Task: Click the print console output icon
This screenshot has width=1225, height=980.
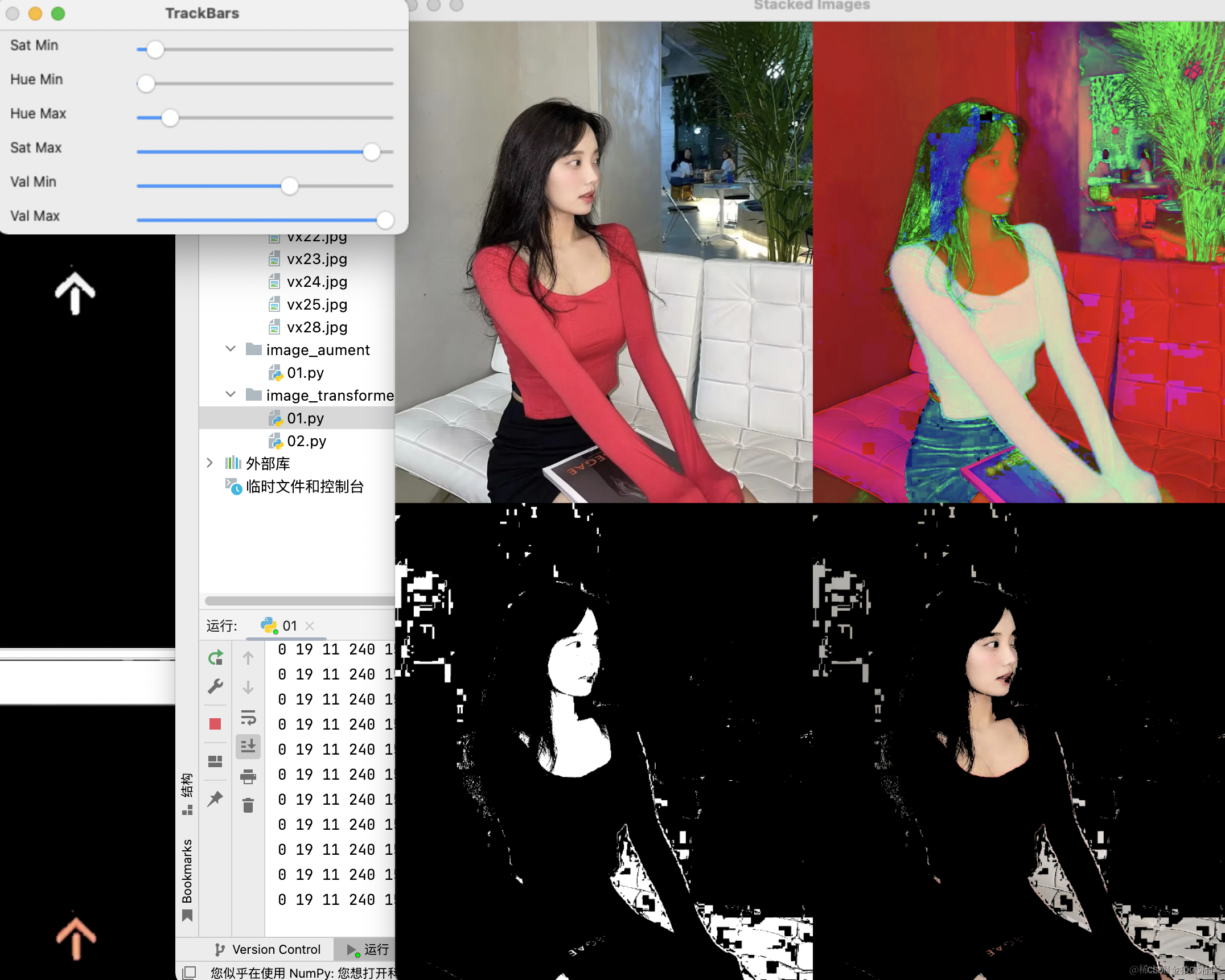Action: coord(248,776)
